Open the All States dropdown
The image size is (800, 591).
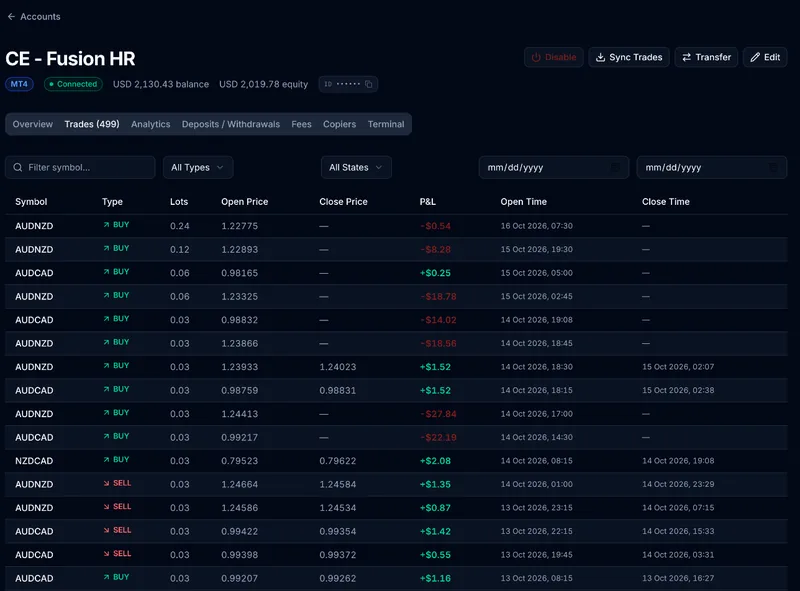[356, 167]
